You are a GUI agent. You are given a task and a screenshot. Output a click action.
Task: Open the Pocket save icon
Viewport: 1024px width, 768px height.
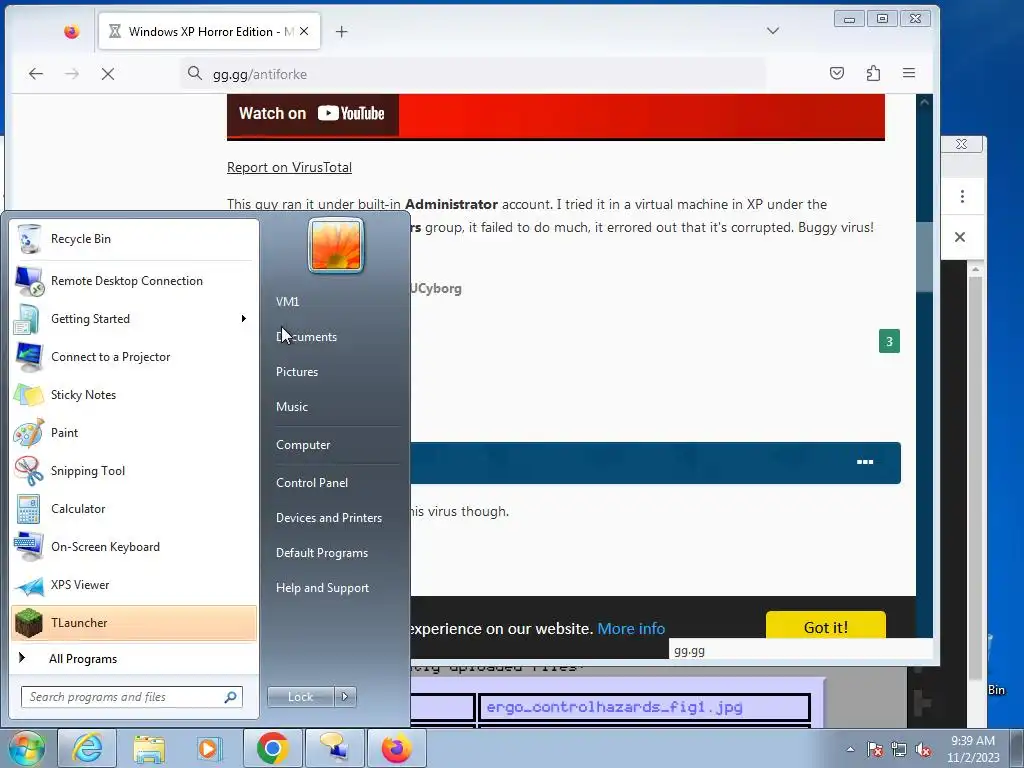837,73
